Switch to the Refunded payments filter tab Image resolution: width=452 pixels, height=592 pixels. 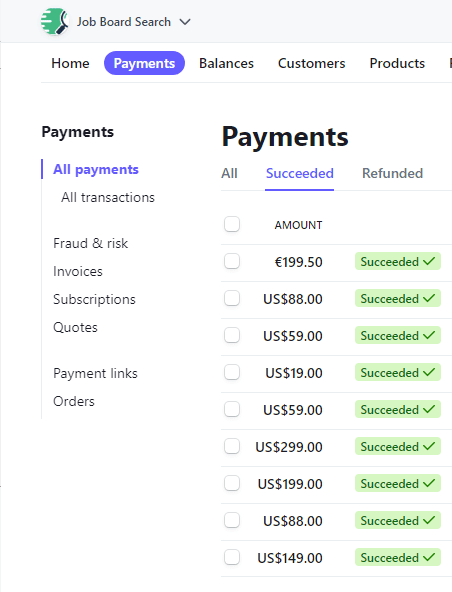coord(392,173)
